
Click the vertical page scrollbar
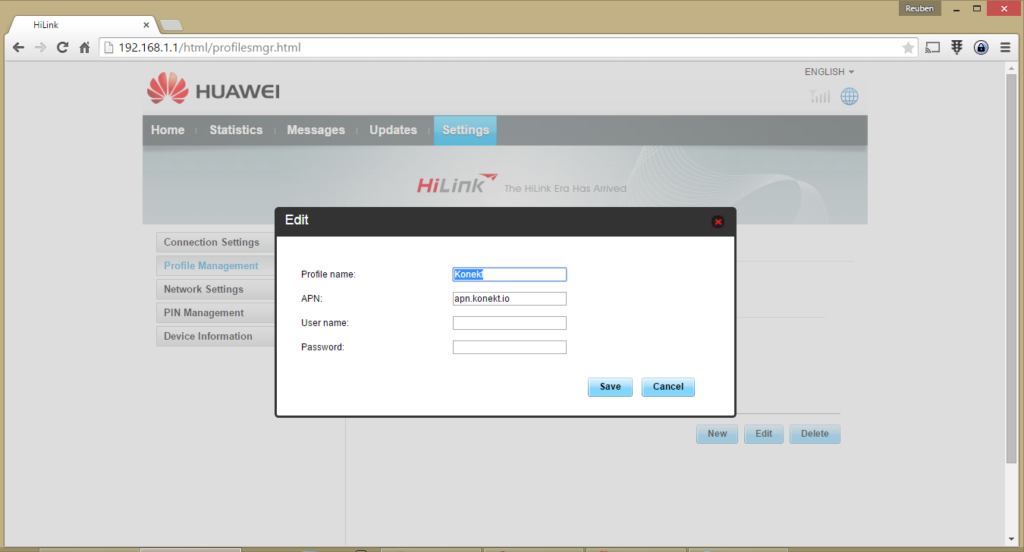click(1012, 268)
